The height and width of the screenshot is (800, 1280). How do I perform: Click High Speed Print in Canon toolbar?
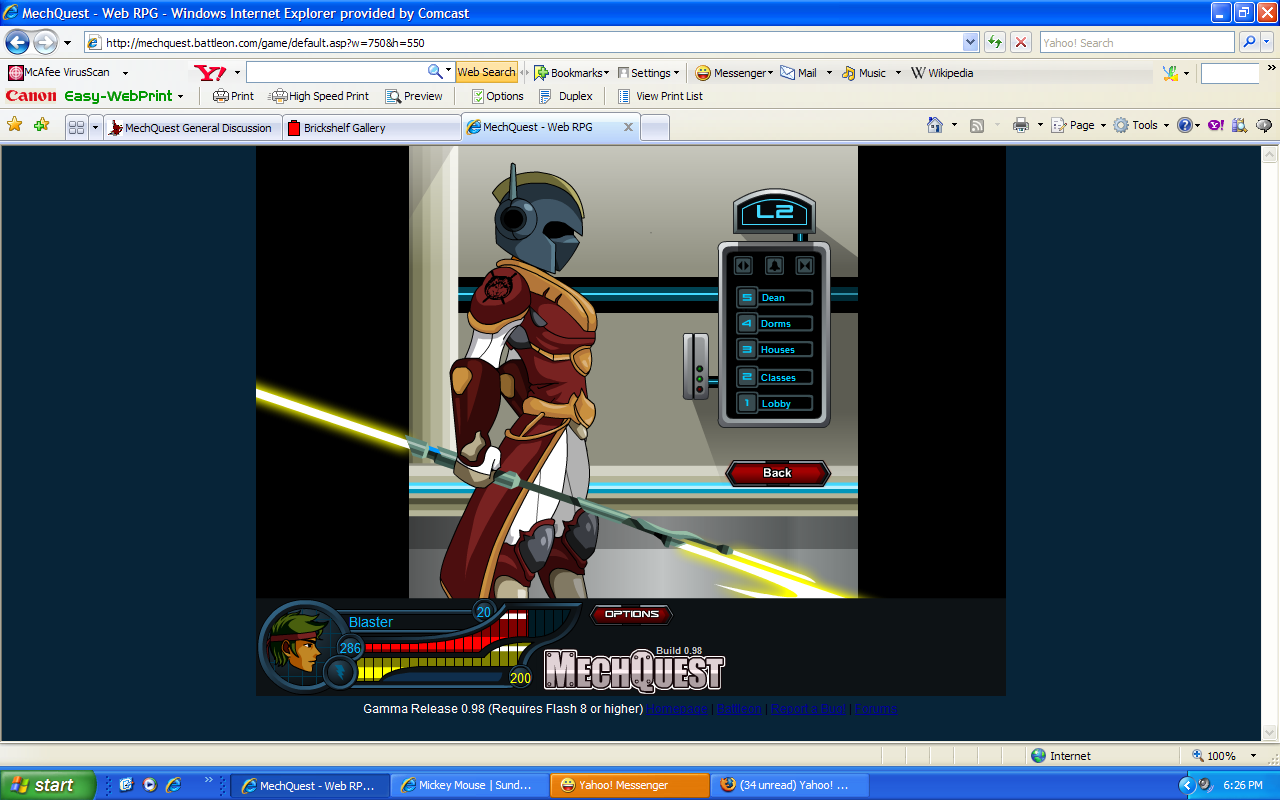(320, 96)
